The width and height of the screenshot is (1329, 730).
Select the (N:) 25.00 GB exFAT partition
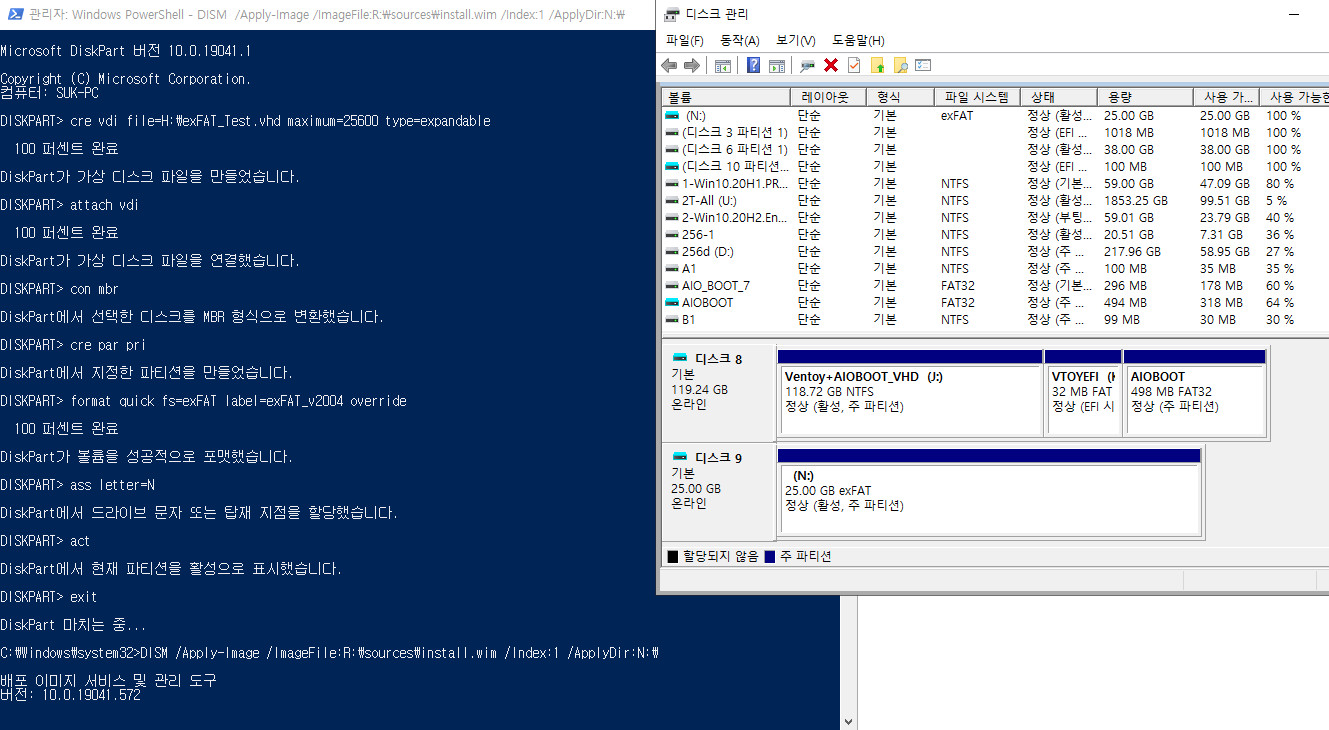[x=989, y=491]
